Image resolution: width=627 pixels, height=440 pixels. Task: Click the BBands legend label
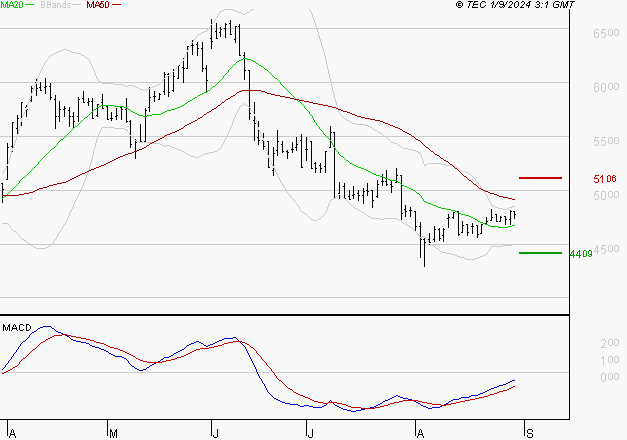pyautogui.click(x=56, y=5)
